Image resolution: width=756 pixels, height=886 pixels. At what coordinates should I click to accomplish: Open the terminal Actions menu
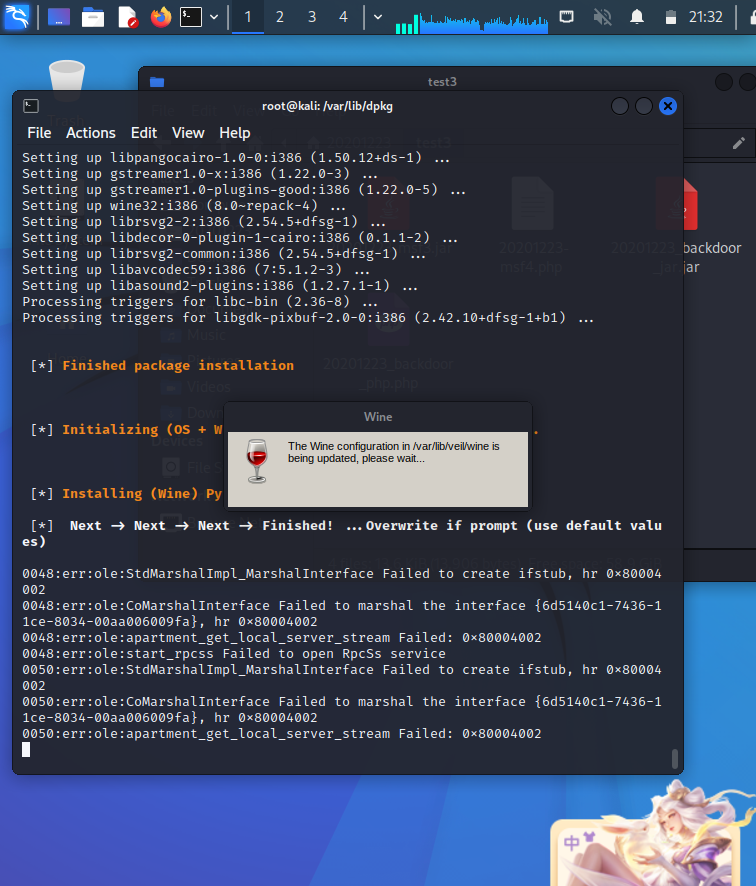(x=90, y=133)
